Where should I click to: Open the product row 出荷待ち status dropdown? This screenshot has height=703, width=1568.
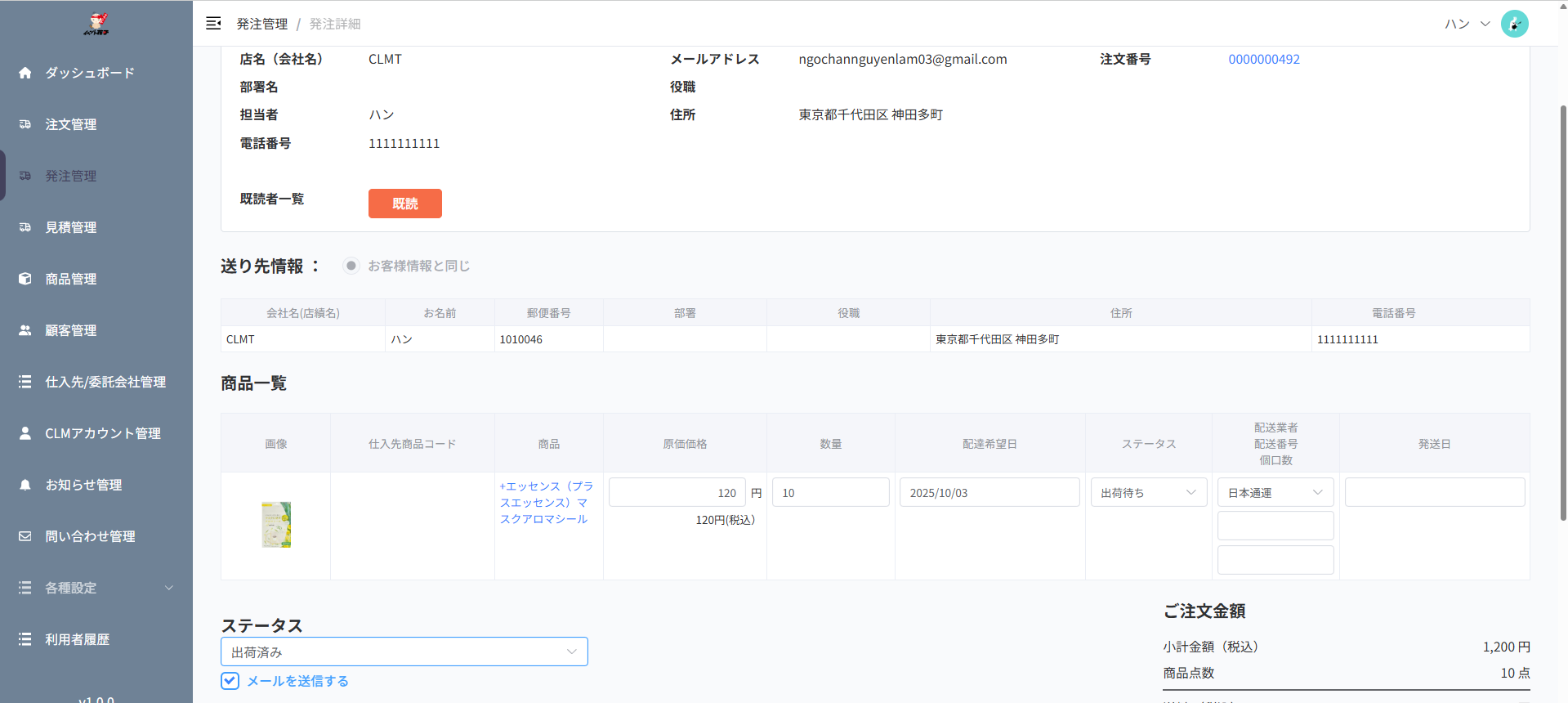click(1148, 493)
